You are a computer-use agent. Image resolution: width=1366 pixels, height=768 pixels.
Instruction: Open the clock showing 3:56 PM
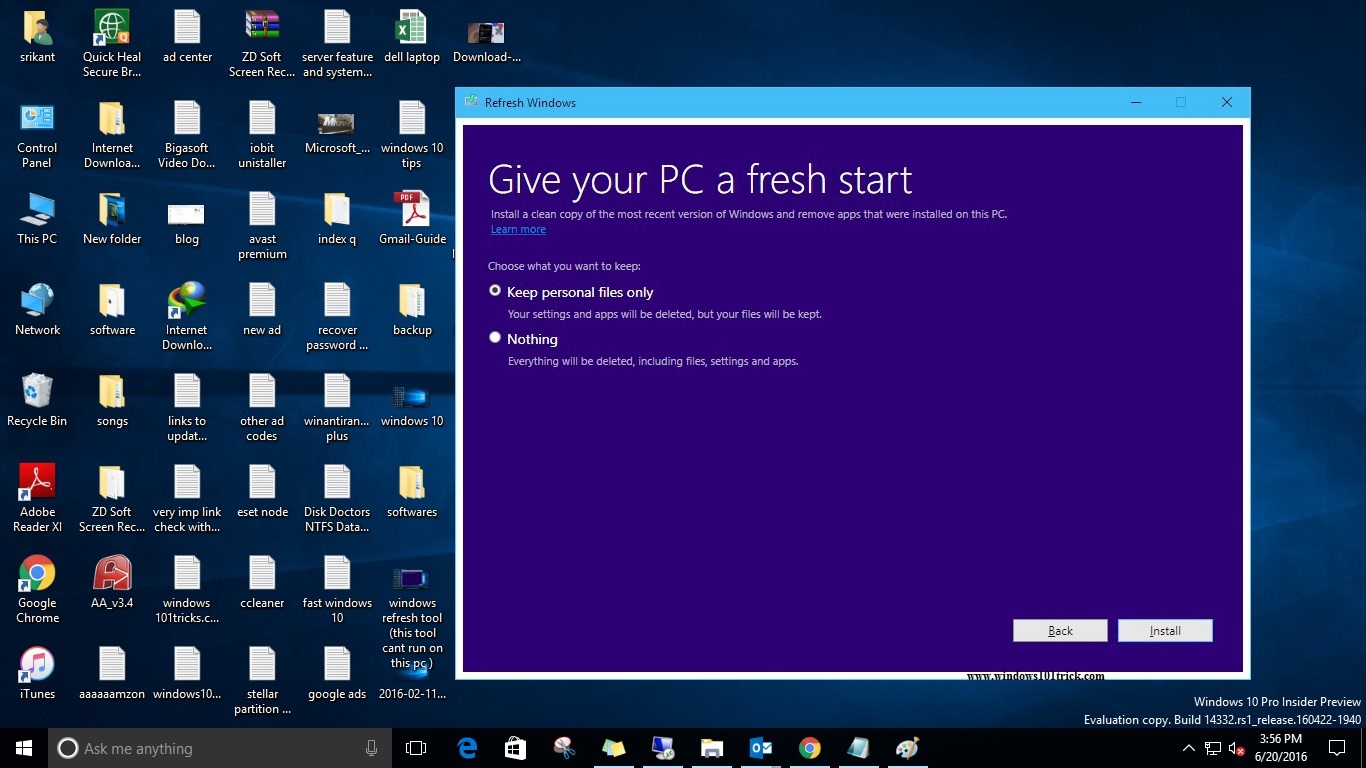tap(1281, 748)
